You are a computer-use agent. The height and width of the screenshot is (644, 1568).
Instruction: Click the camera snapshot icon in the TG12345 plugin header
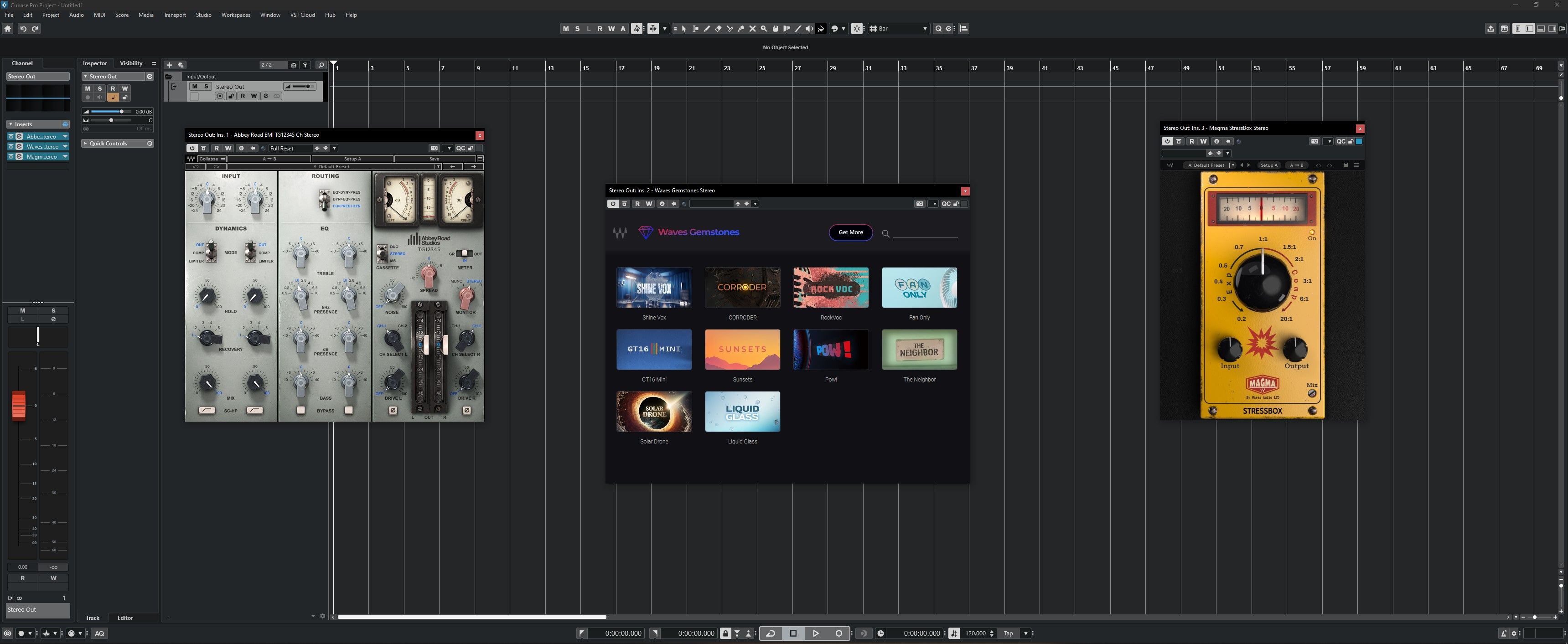click(434, 148)
